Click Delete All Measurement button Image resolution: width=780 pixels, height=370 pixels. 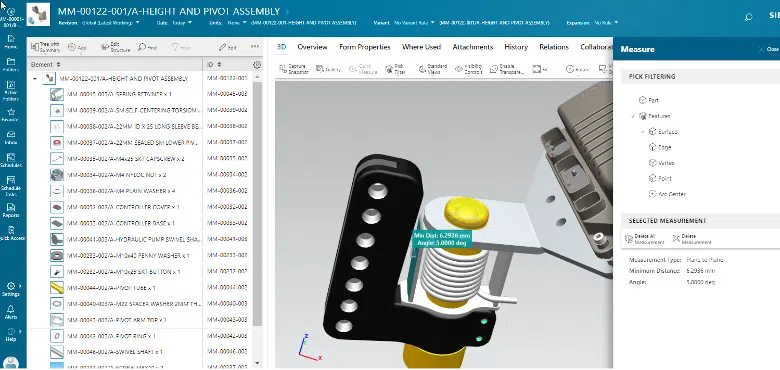pos(645,239)
